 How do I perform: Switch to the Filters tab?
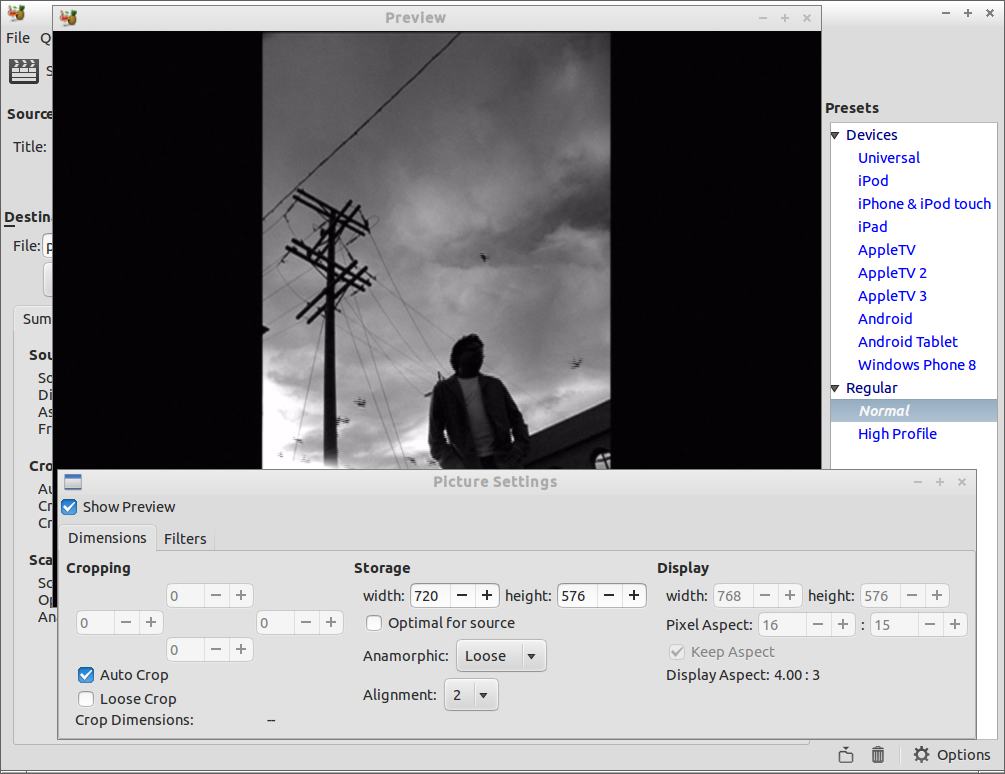(x=185, y=539)
